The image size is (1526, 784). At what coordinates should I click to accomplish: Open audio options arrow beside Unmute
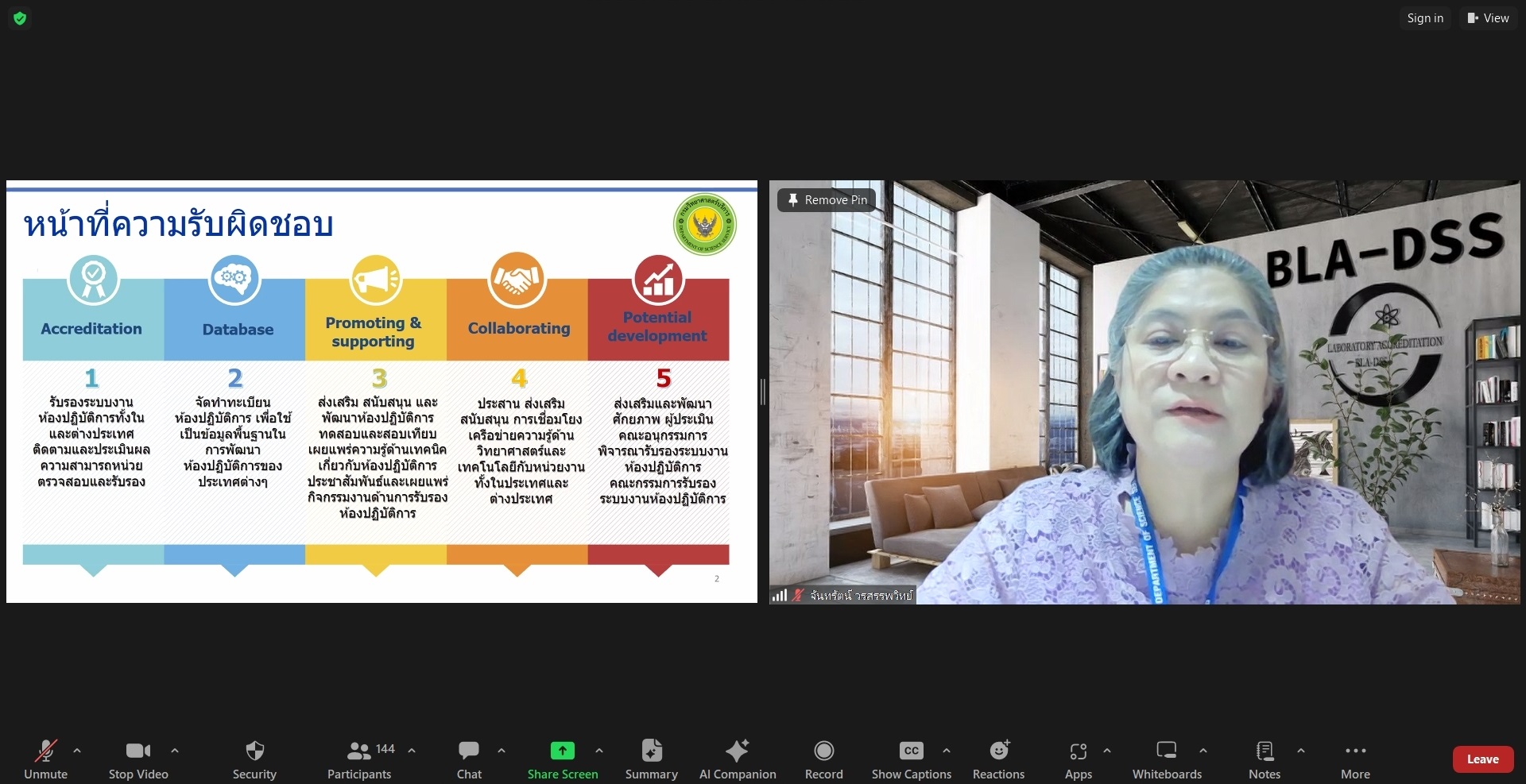(77, 750)
